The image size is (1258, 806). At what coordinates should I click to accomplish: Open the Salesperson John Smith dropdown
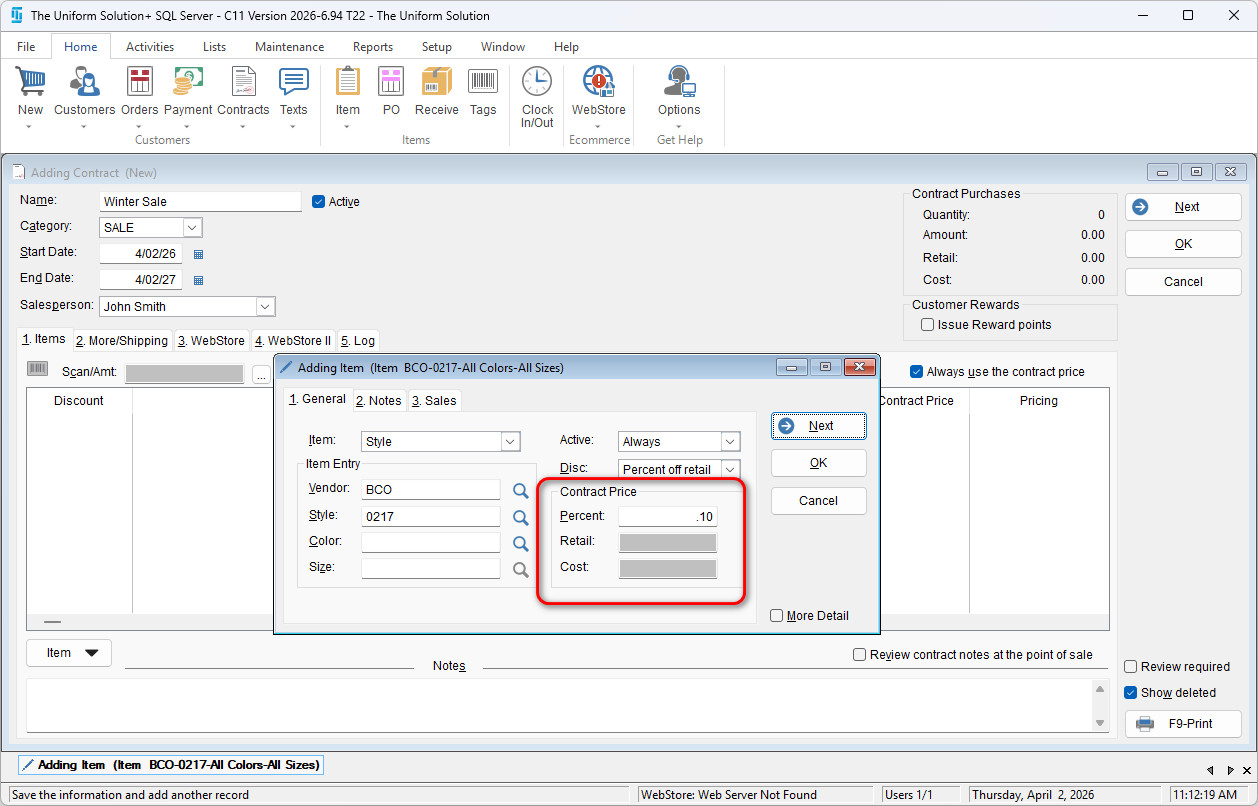[x=265, y=307]
